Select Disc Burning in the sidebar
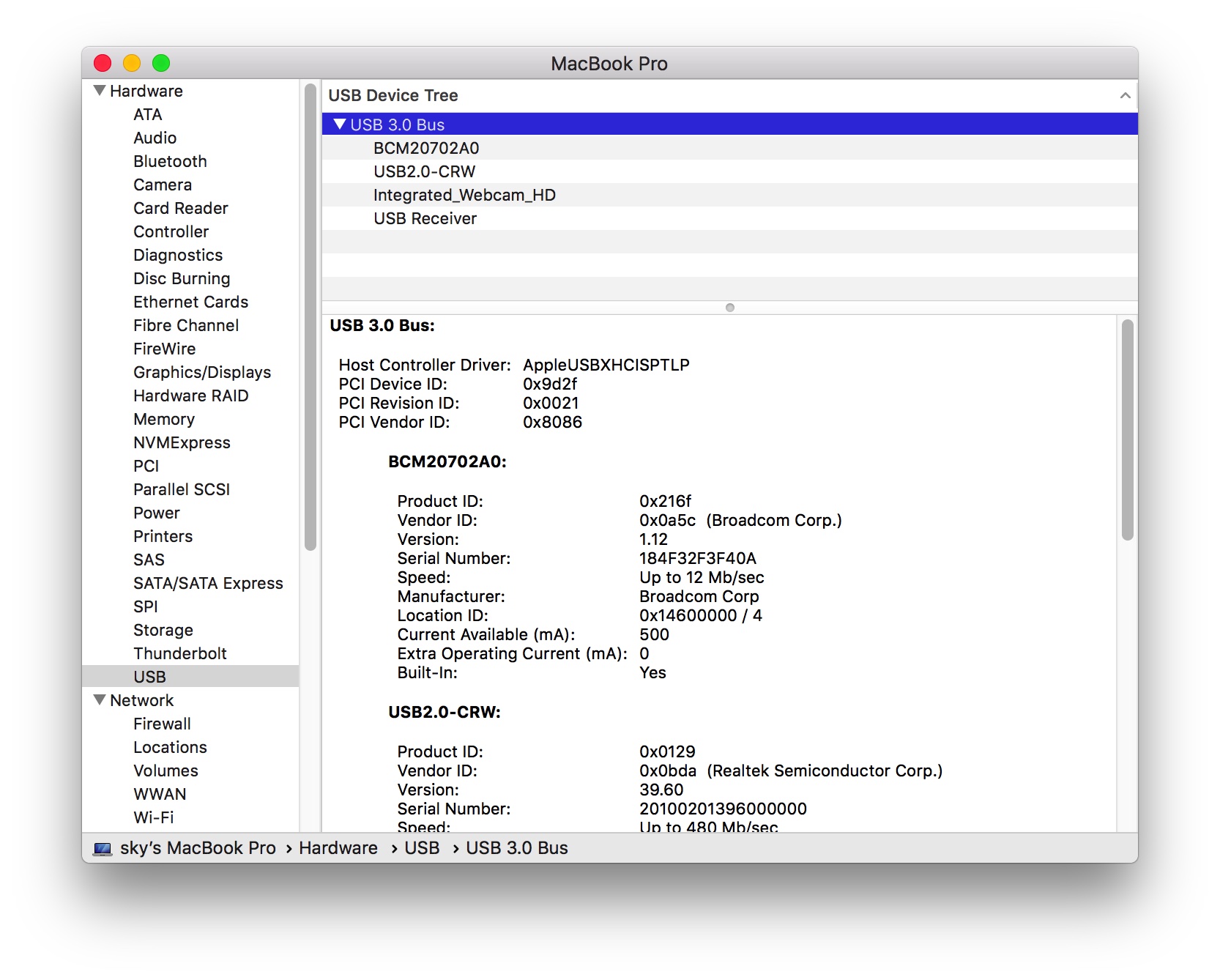The height and width of the screenshot is (980, 1220). pyautogui.click(x=182, y=278)
